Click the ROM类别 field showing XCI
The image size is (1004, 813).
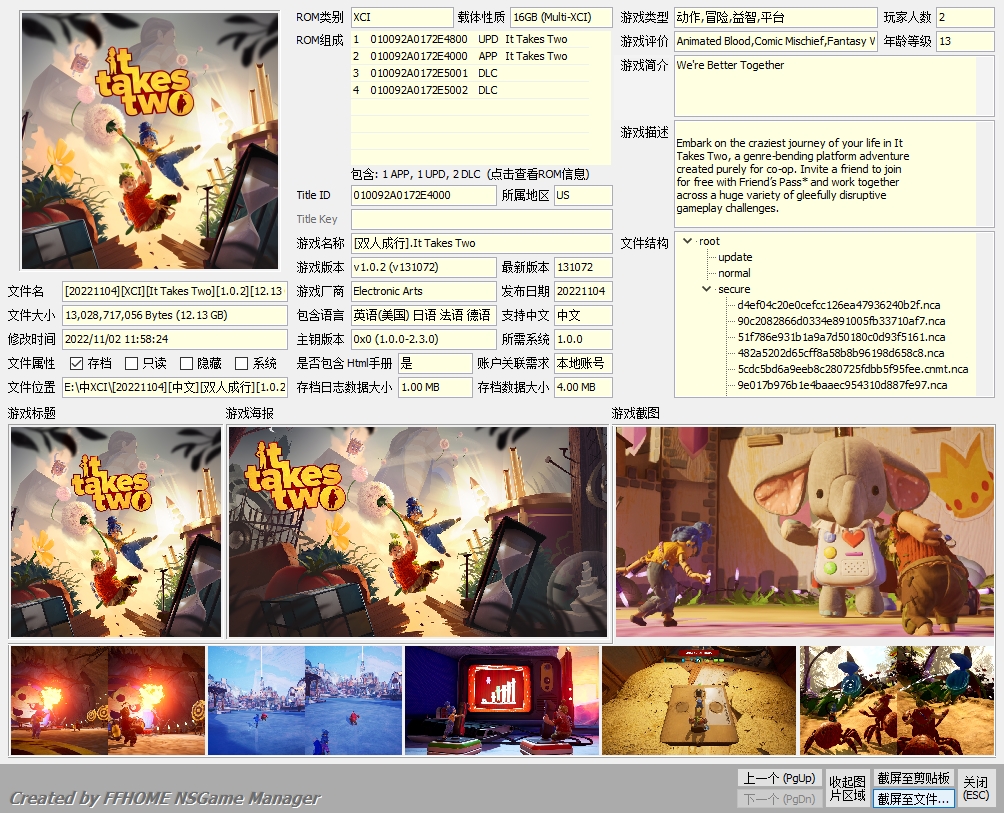(402, 17)
